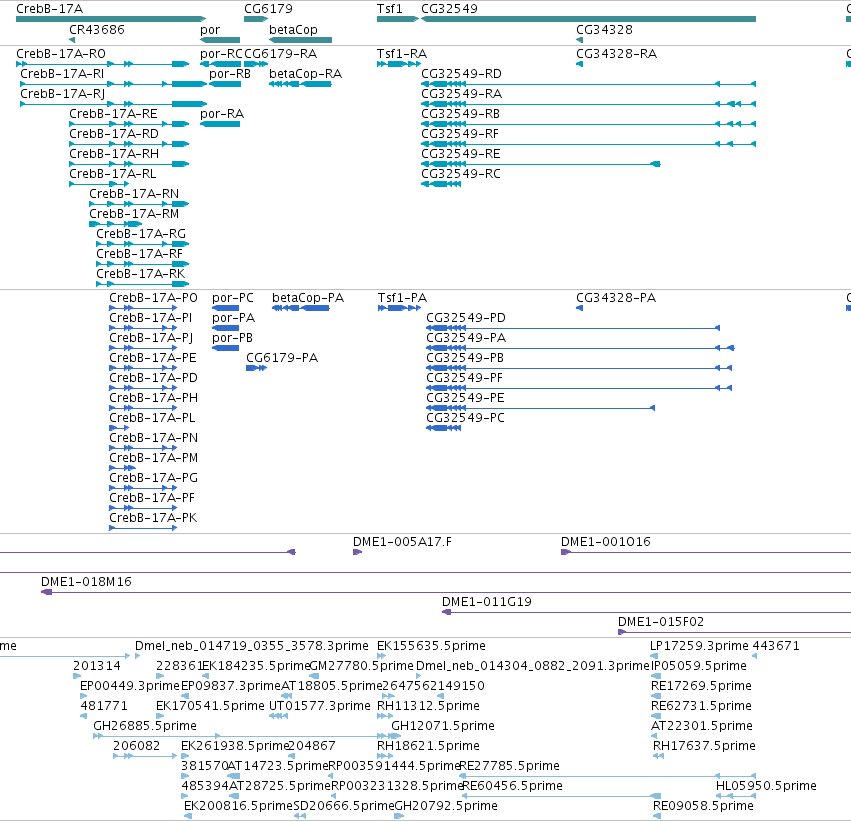Click transcript CrebB-17A-RJ label
The height and width of the screenshot is (821, 851).
62,94
